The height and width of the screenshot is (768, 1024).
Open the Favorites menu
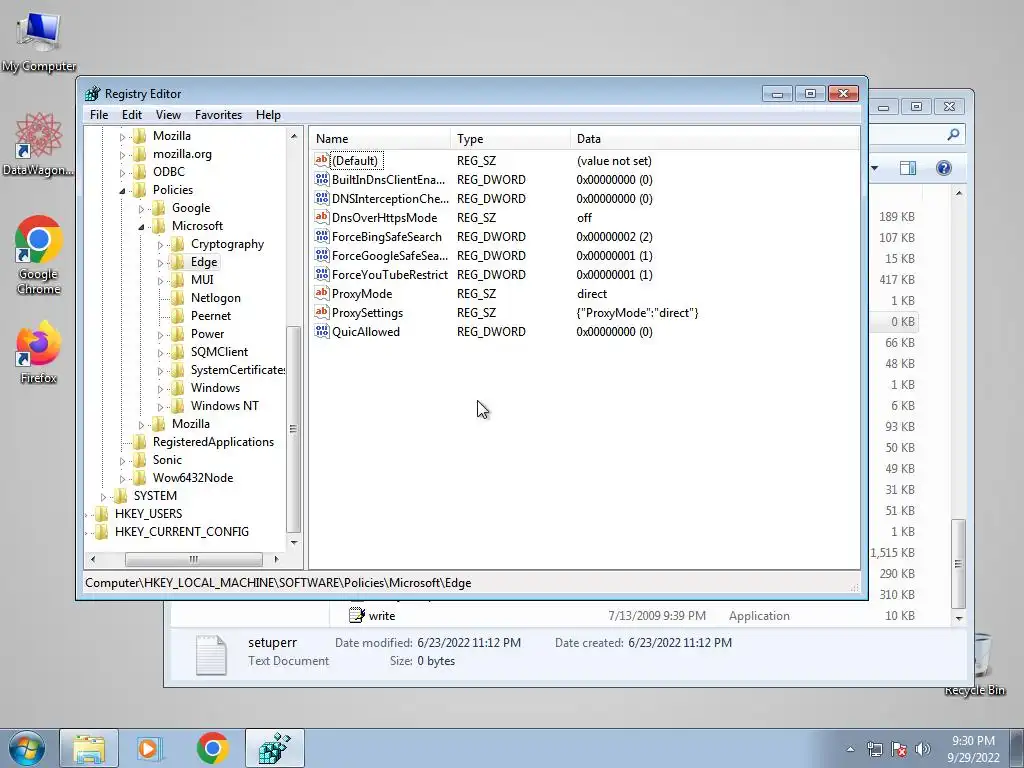(x=218, y=115)
